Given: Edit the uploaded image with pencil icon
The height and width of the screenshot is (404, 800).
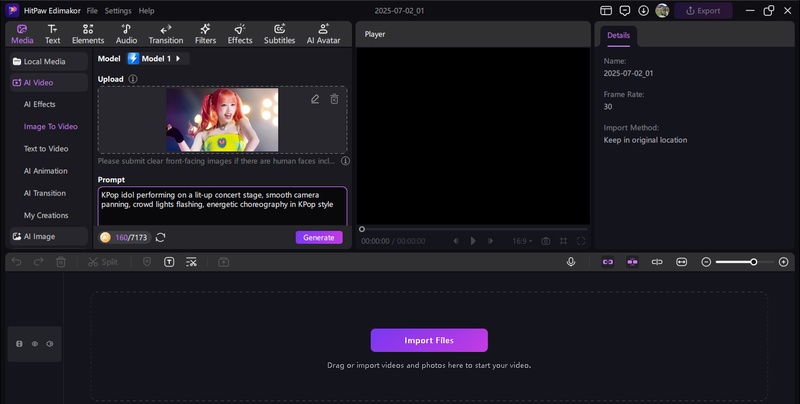Looking at the screenshot, I should tap(315, 99).
